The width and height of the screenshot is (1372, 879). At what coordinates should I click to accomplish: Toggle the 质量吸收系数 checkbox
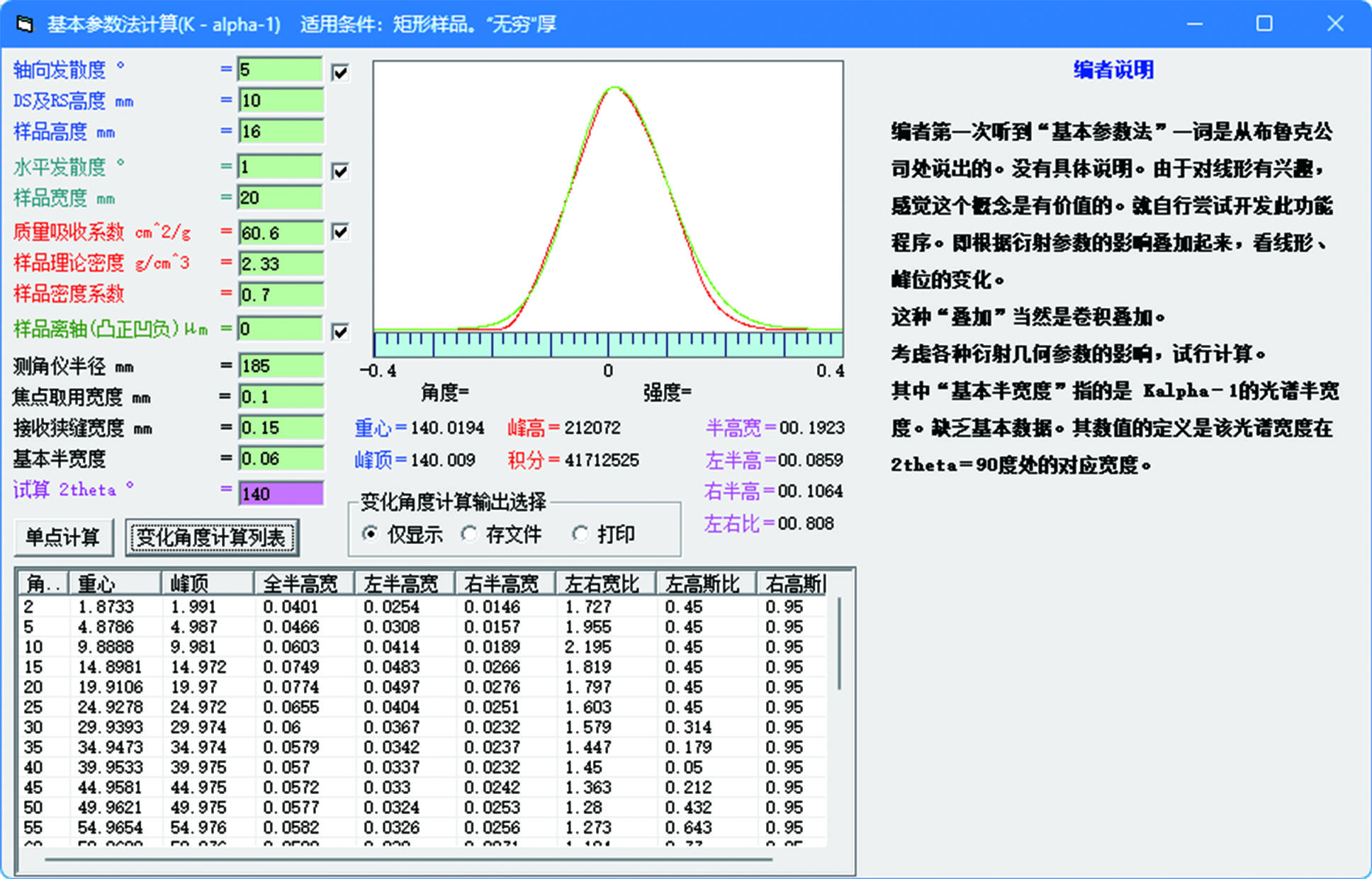pos(340,232)
